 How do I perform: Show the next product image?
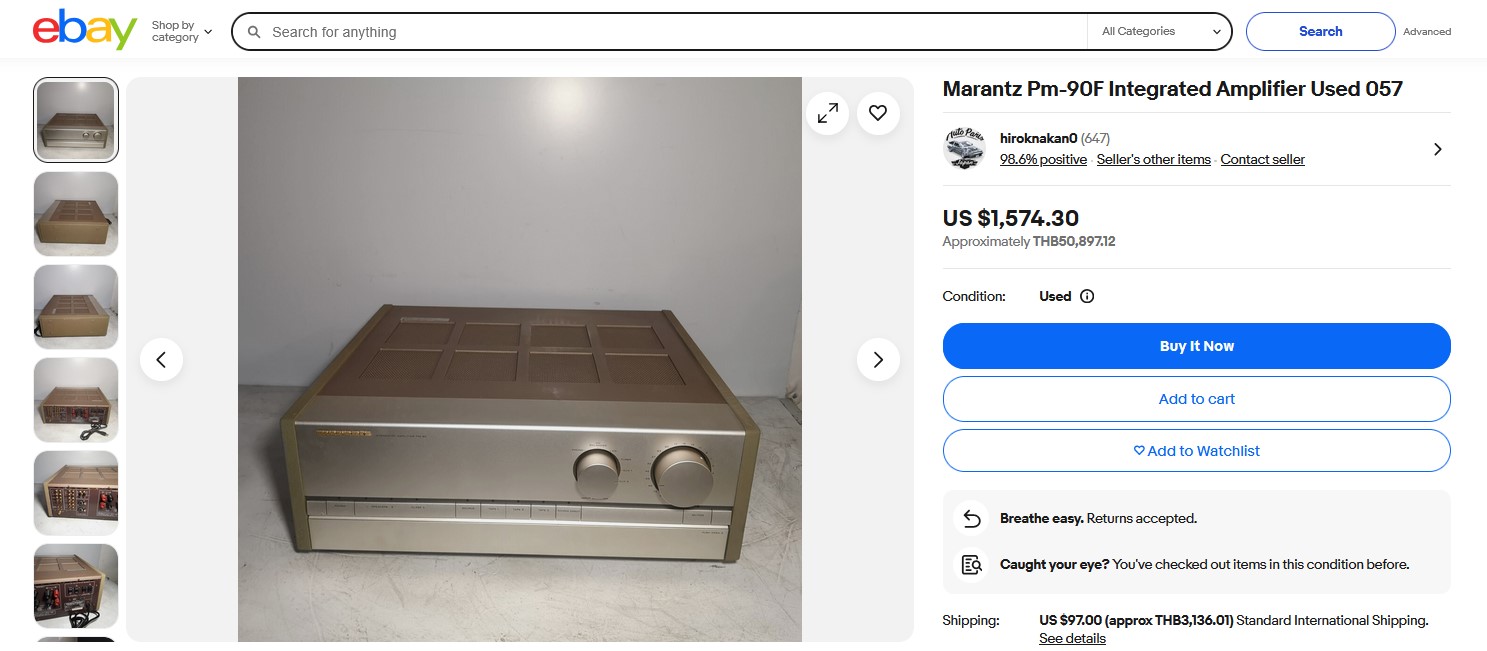click(x=878, y=360)
